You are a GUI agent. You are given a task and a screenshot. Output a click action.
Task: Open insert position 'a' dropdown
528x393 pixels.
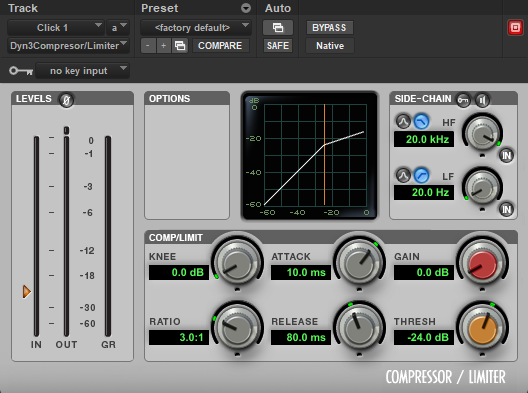[x=118, y=28]
